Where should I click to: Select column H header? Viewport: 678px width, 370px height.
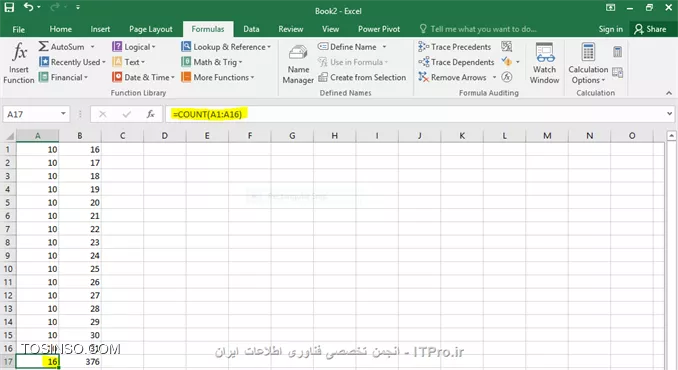pyautogui.click(x=335, y=136)
